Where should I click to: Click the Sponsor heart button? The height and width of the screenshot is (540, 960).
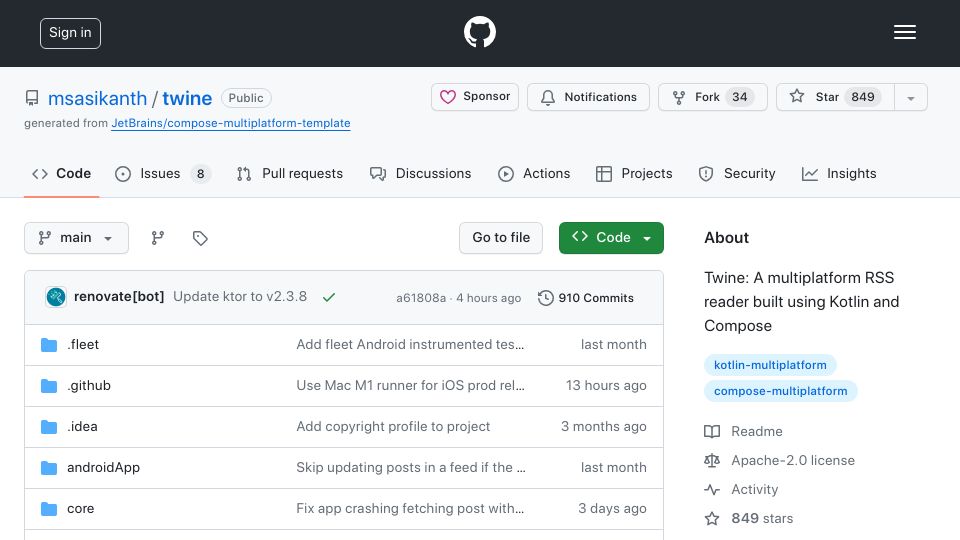coord(475,97)
